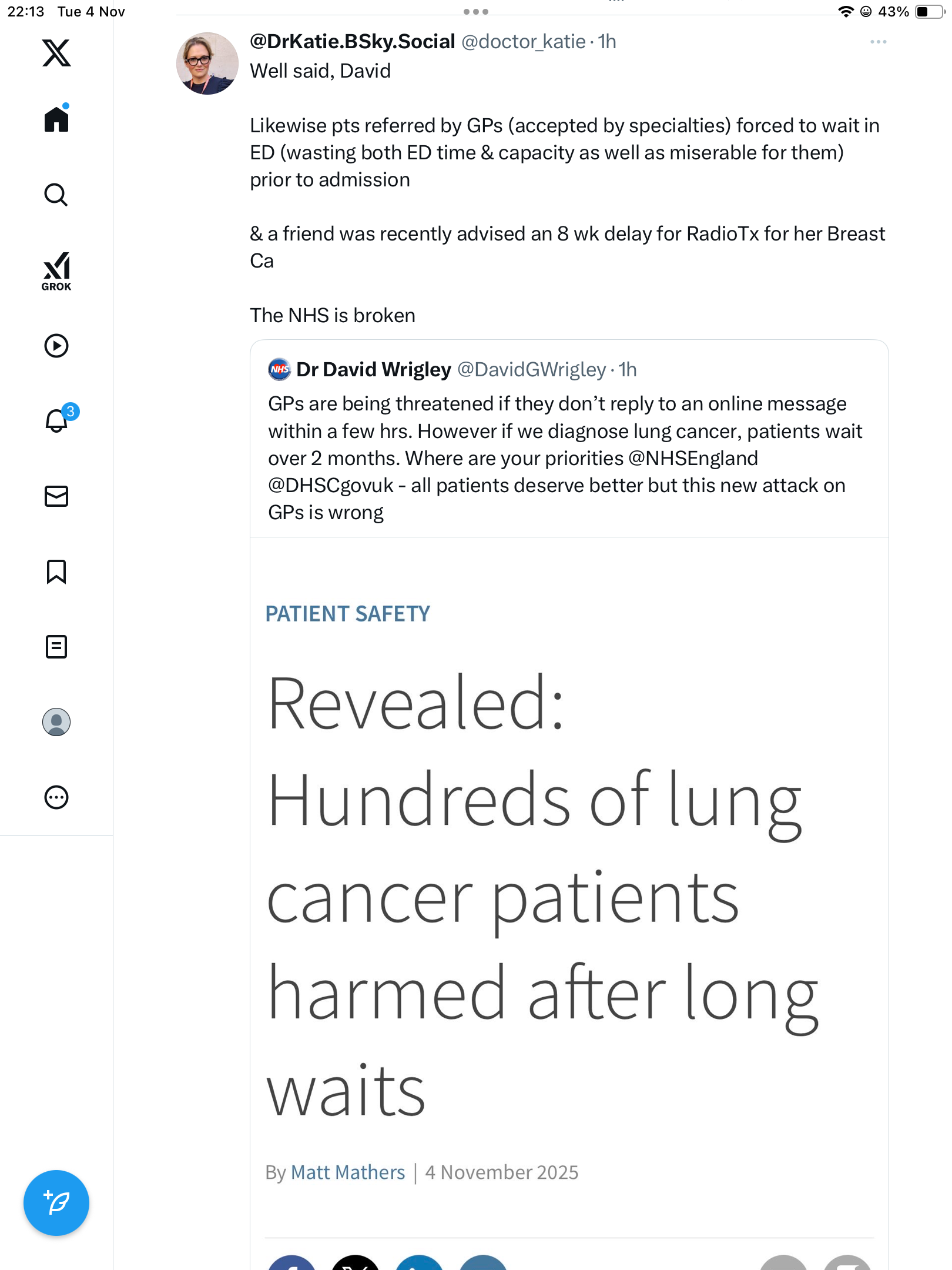Screen dimensions: 952x1270
Task: Open the author link Matt Mathers
Action: (348, 1172)
